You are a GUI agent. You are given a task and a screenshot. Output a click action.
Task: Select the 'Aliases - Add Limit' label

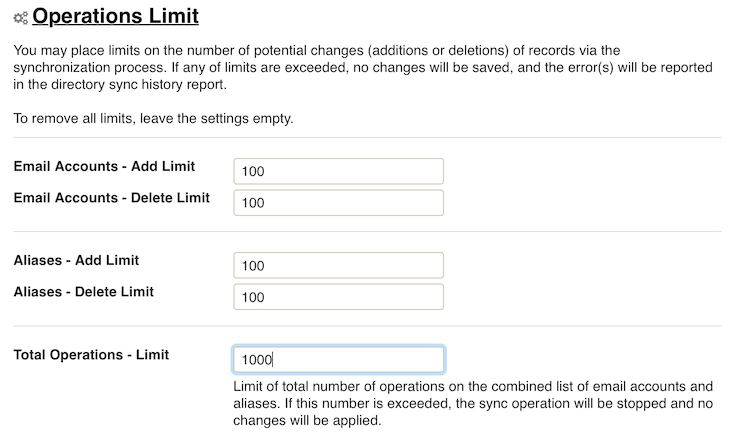pyautogui.click(x=76, y=260)
